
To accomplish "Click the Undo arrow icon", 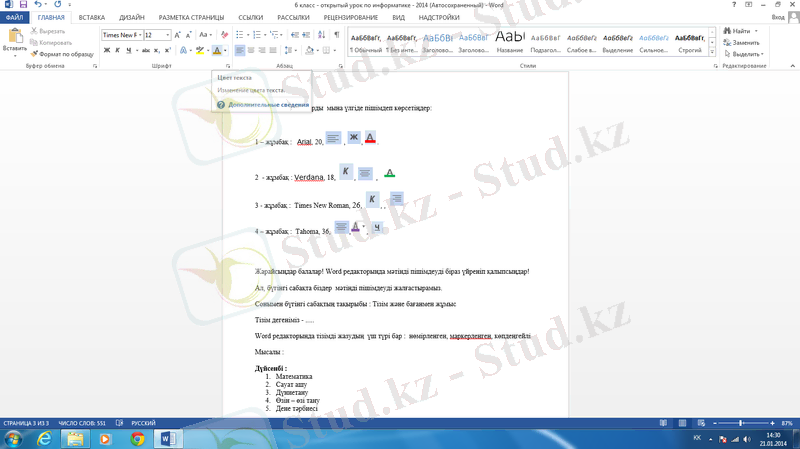I will click(37, 5).
